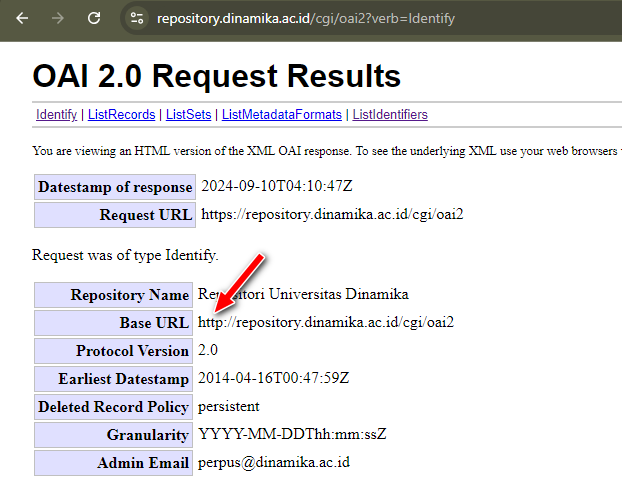The width and height of the screenshot is (622, 492).
Task: Open the Identify link
Action: (56, 114)
